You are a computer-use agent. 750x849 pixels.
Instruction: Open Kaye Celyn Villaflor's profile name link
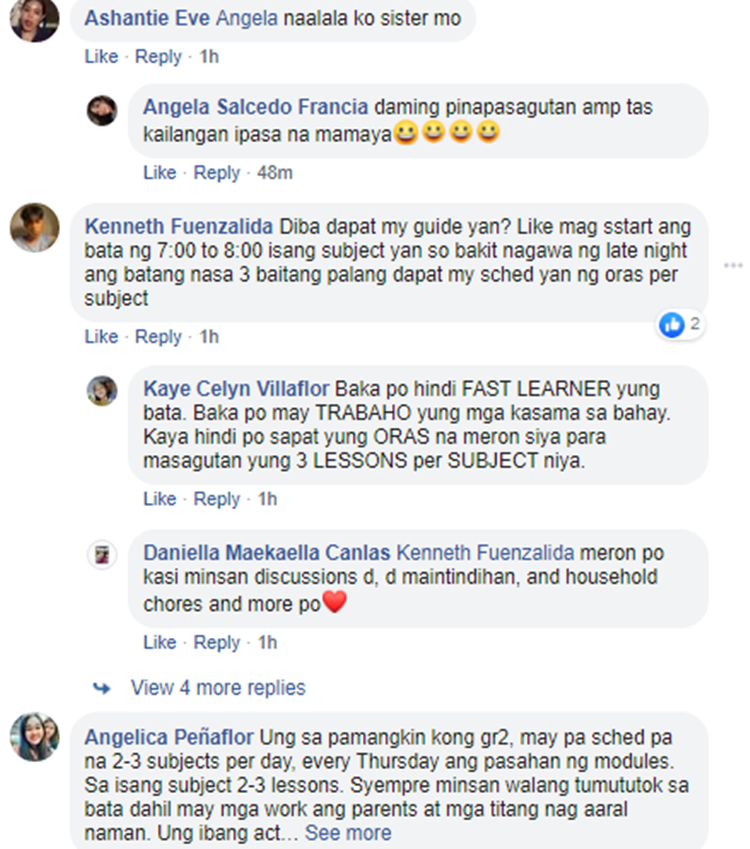point(236,389)
